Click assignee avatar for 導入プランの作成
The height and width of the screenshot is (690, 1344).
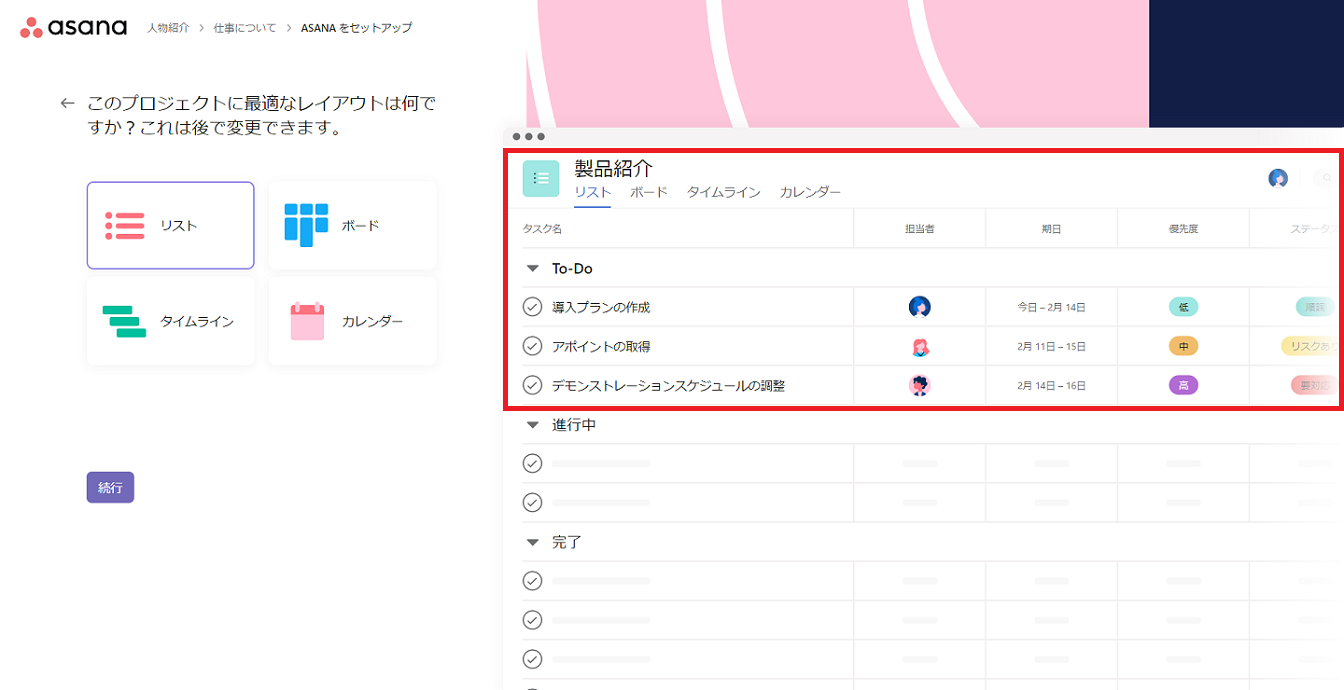coord(920,307)
